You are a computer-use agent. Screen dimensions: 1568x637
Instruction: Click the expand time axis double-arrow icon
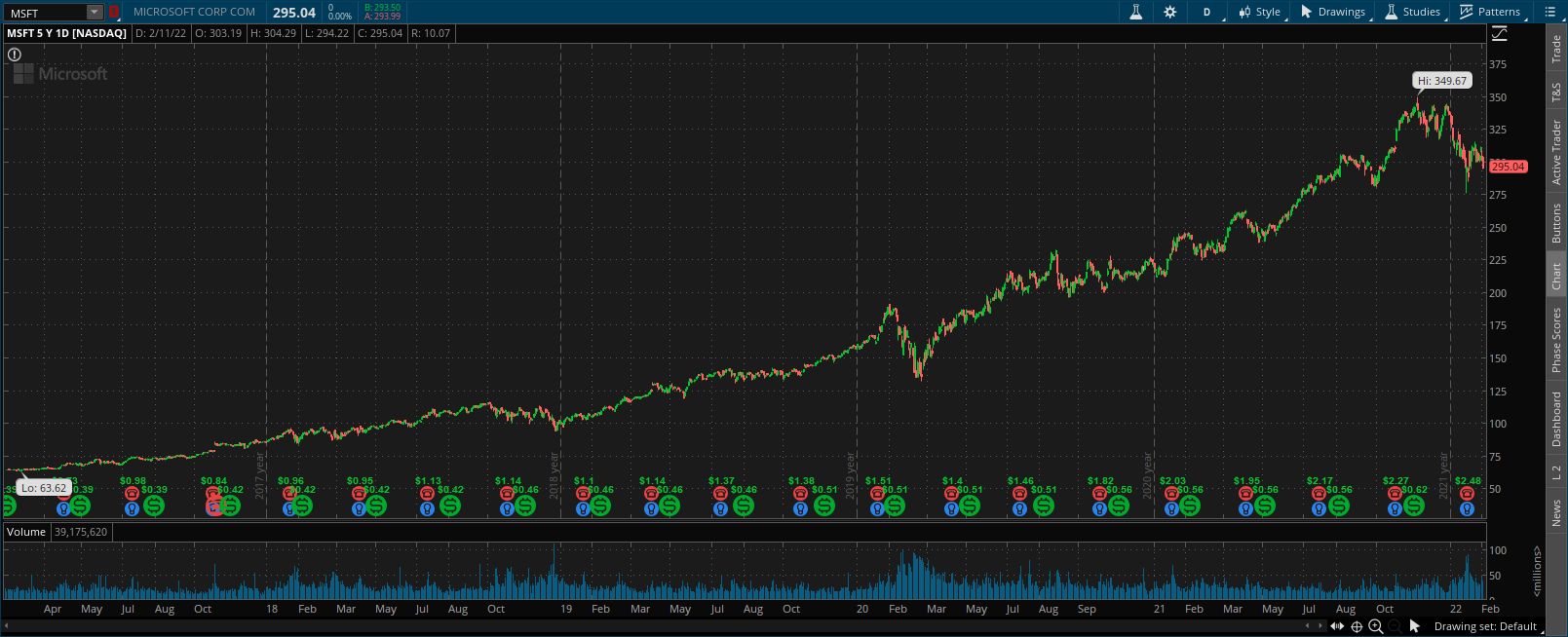[1337, 626]
